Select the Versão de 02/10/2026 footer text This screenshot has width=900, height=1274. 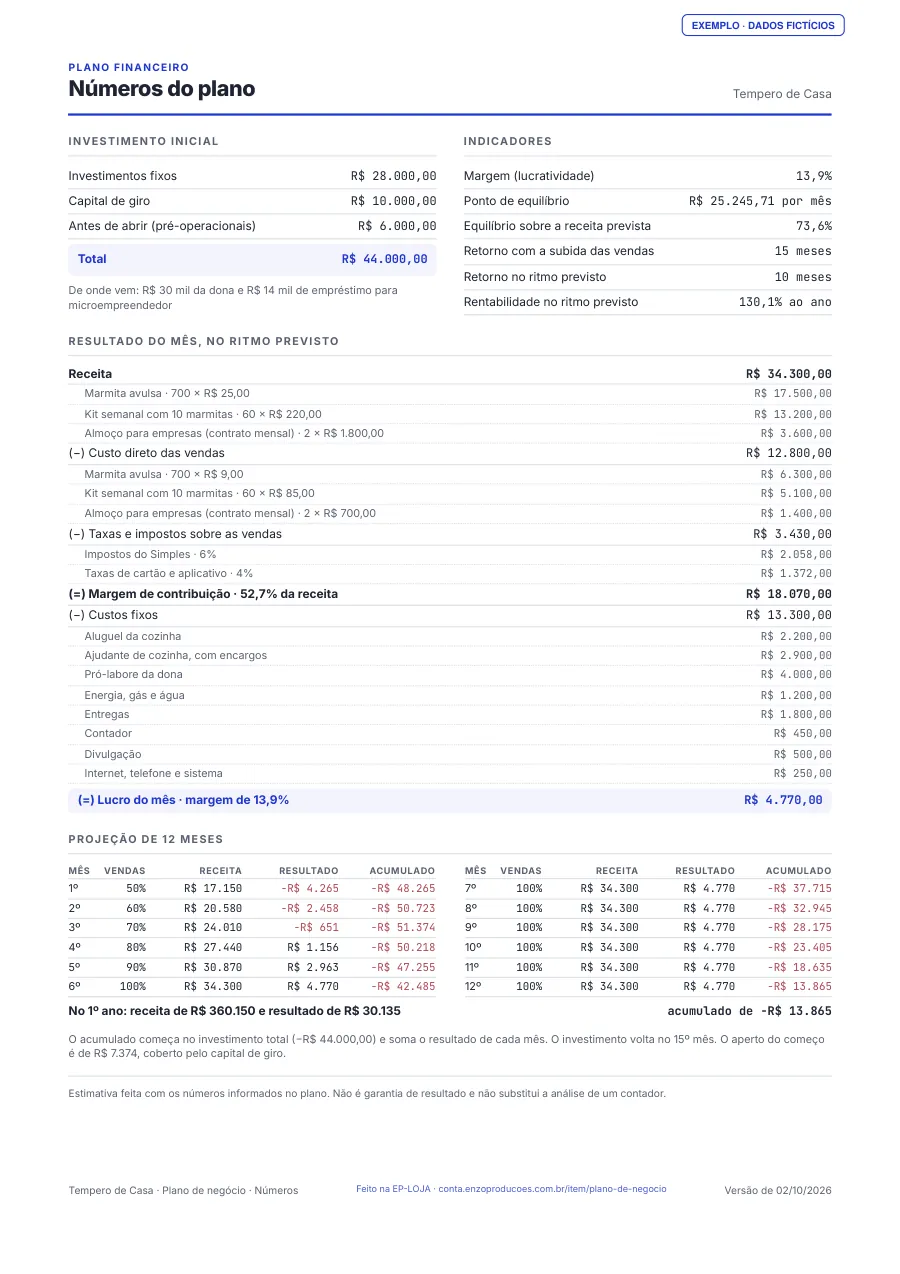tap(778, 1190)
